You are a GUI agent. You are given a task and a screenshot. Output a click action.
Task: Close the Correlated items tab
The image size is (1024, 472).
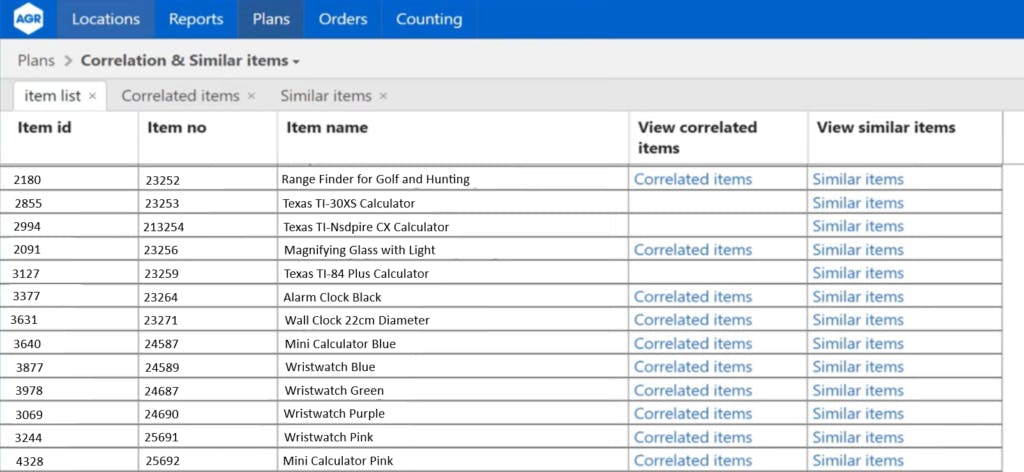point(251,96)
